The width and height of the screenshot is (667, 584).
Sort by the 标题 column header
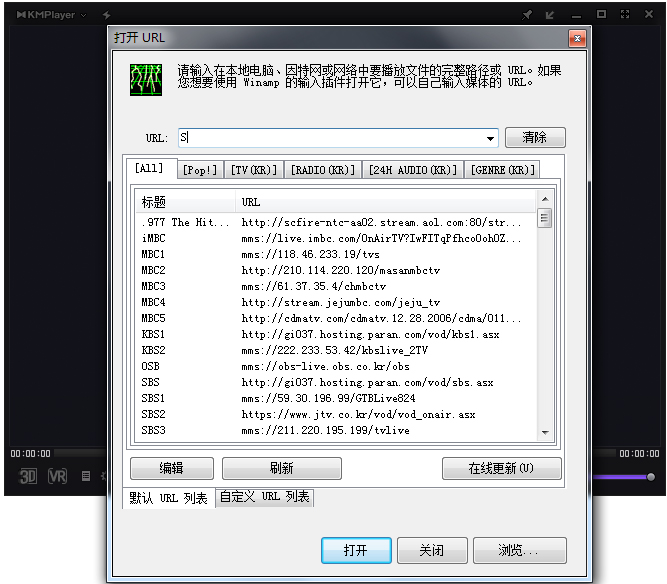(185, 202)
